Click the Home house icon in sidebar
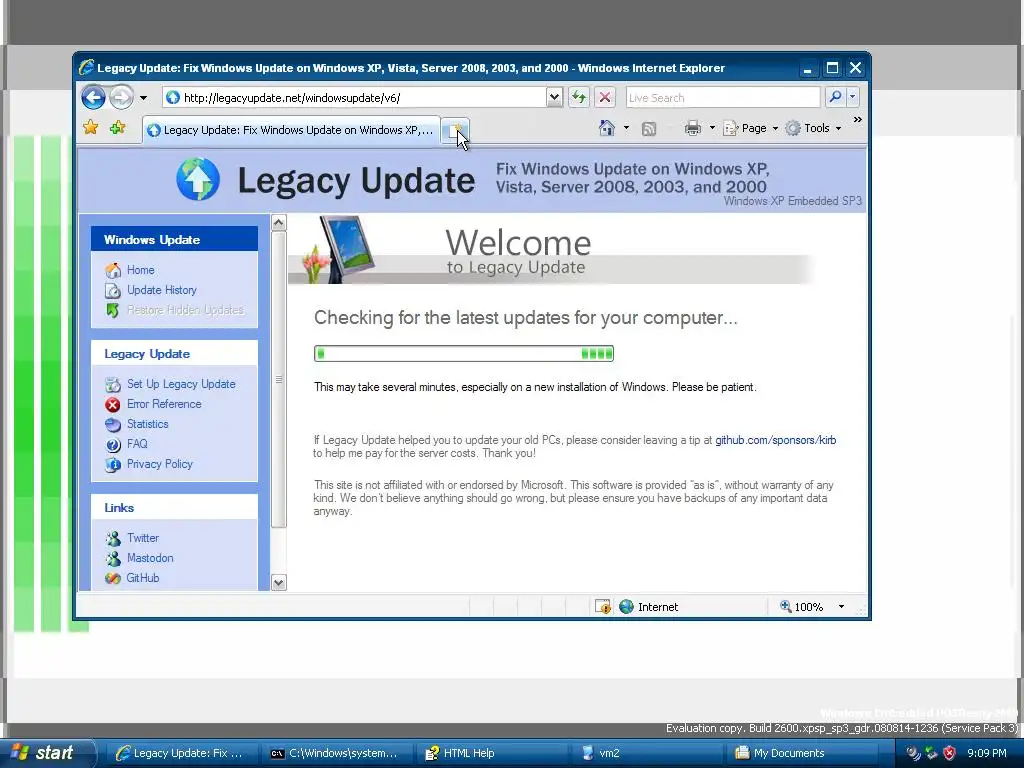 coord(113,270)
